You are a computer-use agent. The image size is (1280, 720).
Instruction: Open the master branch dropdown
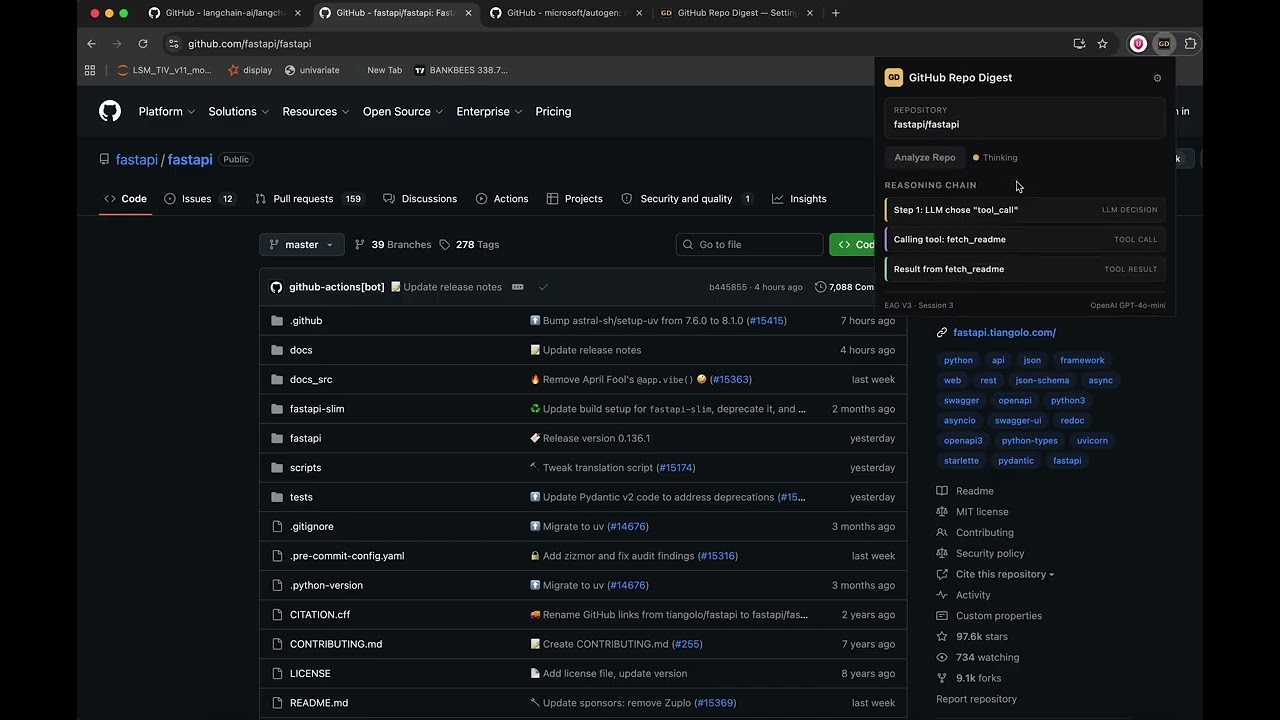click(302, 245)
